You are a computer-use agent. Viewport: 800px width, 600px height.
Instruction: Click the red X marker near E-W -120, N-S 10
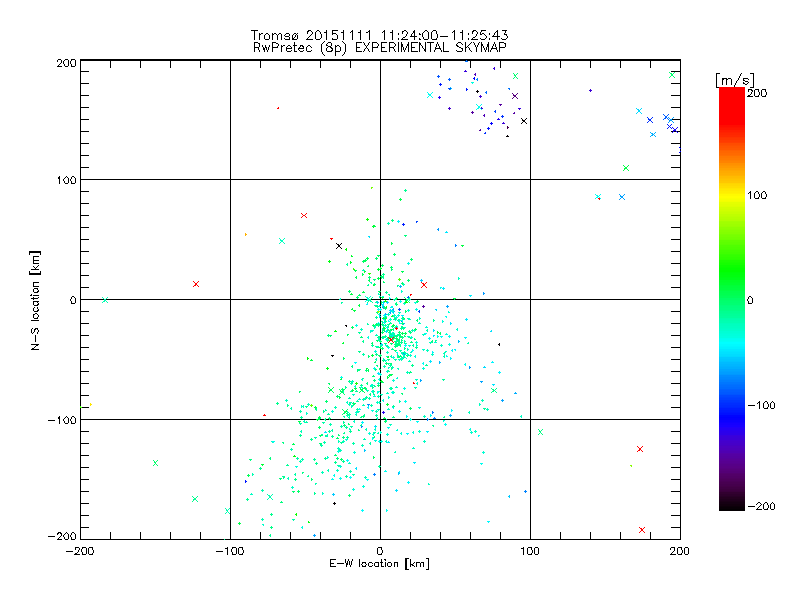(x=196, y=284)
